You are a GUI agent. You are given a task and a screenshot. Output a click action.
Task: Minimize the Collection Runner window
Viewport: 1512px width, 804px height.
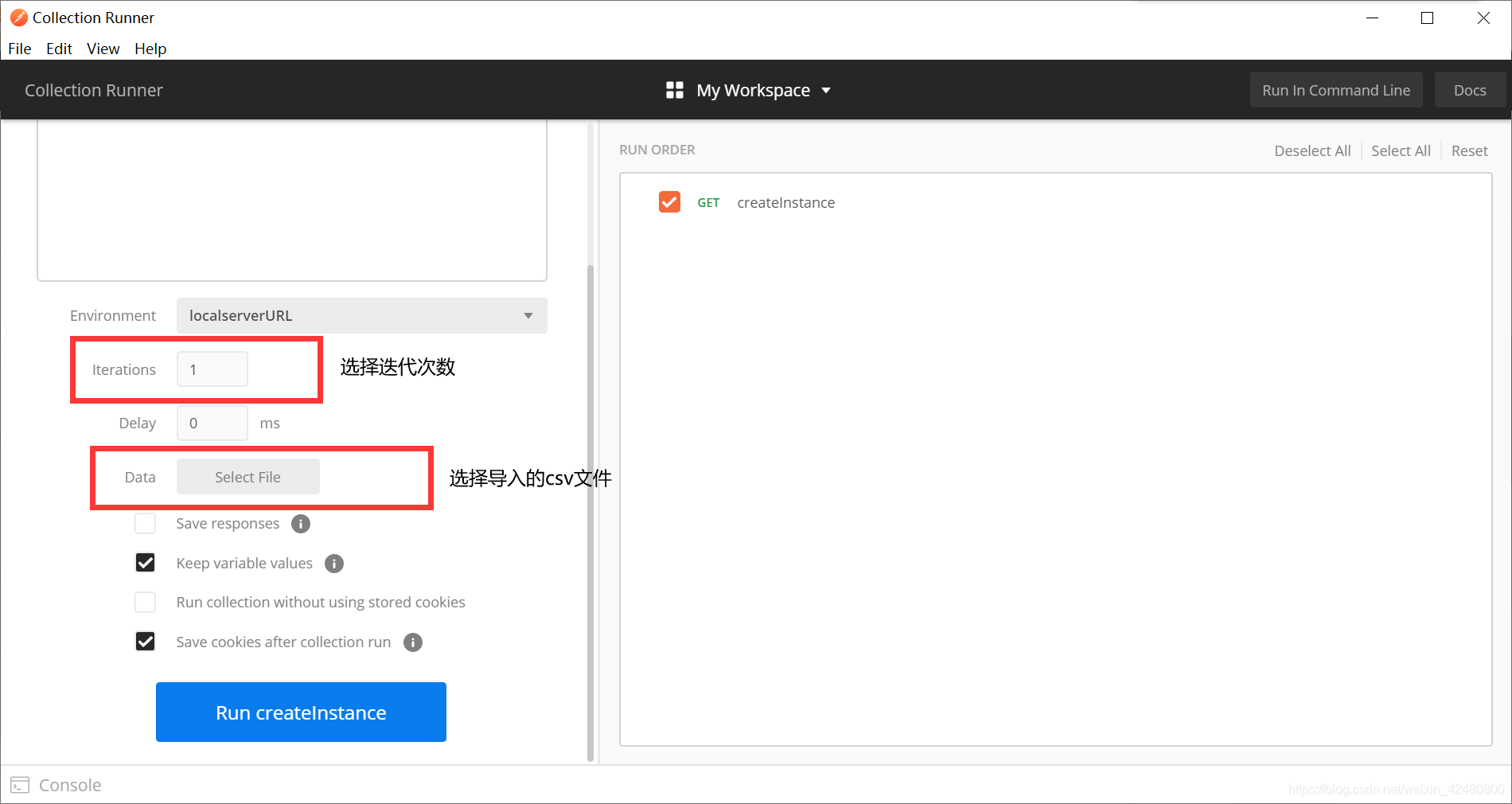pos(1372,18)
